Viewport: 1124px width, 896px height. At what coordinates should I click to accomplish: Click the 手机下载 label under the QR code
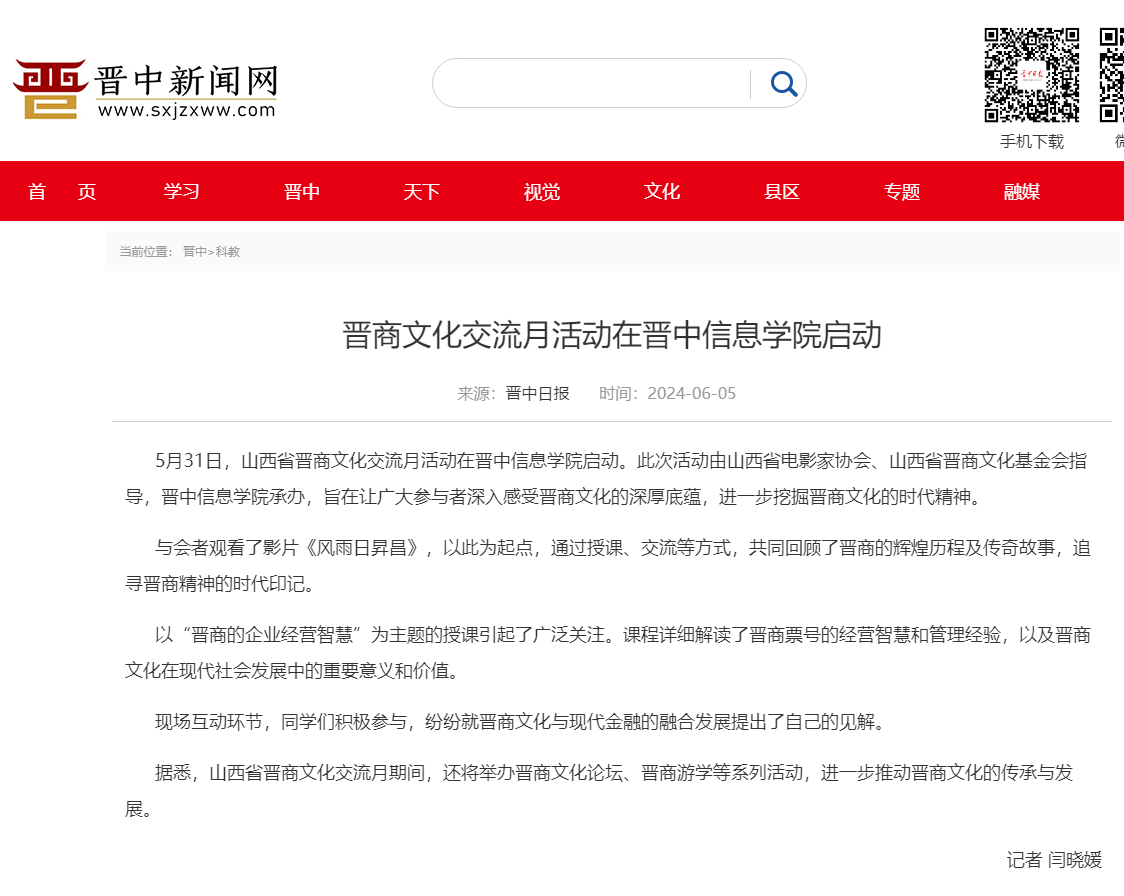(x=1032, y=142)
